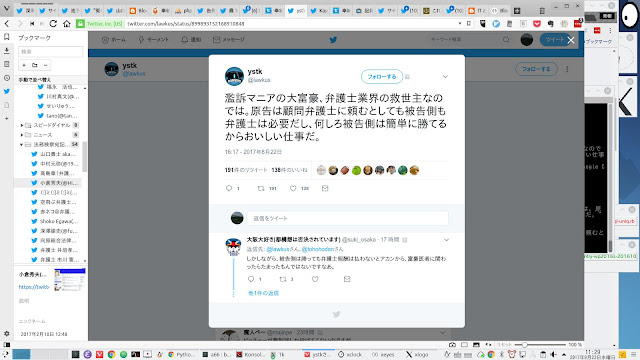Create a new bookmark folder
The height and width of the screenshot is (360, 640).
pyautogui.click(x=35, y=65)
